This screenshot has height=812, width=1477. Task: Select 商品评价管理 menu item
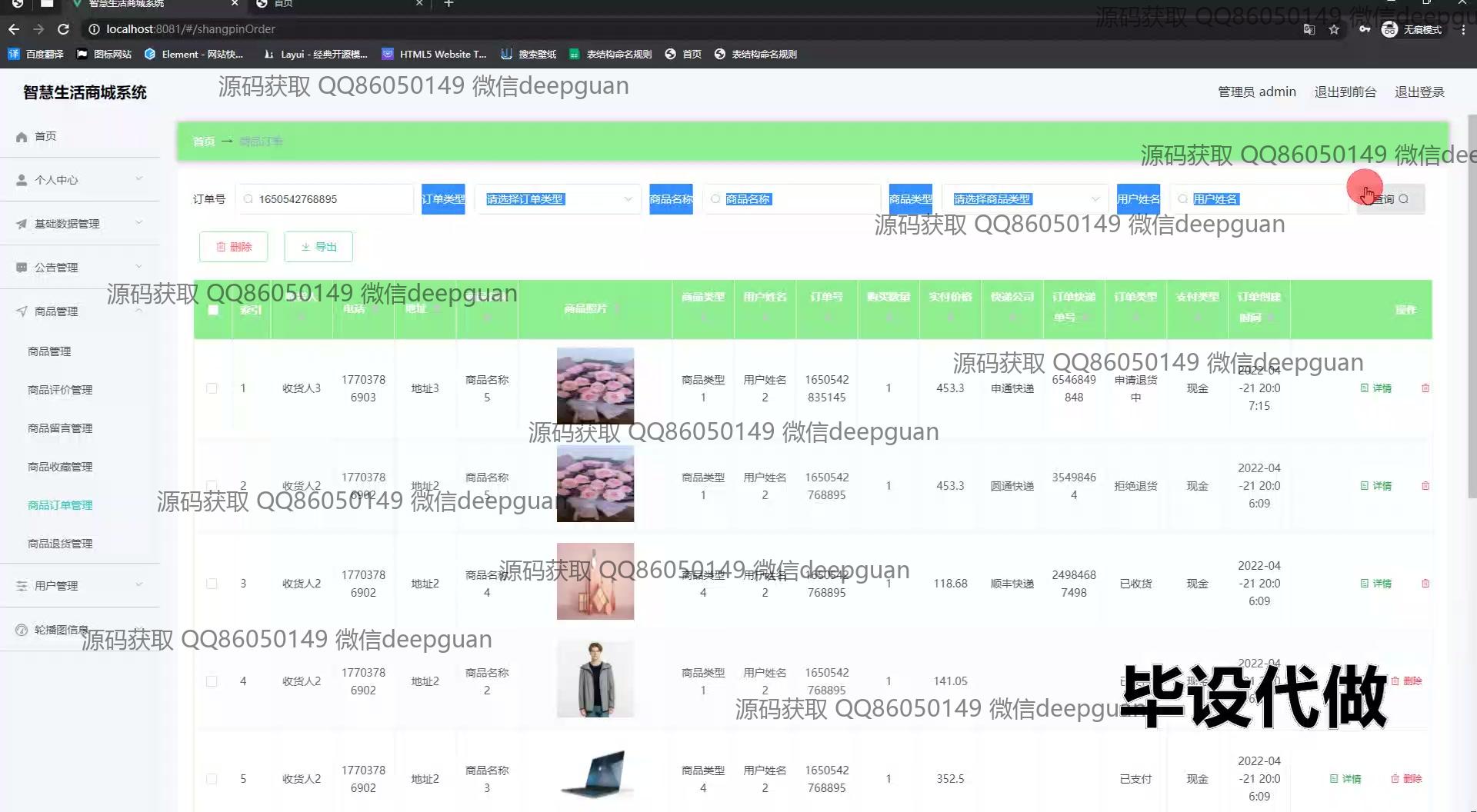pyautogui.click(x=60, y=390)
